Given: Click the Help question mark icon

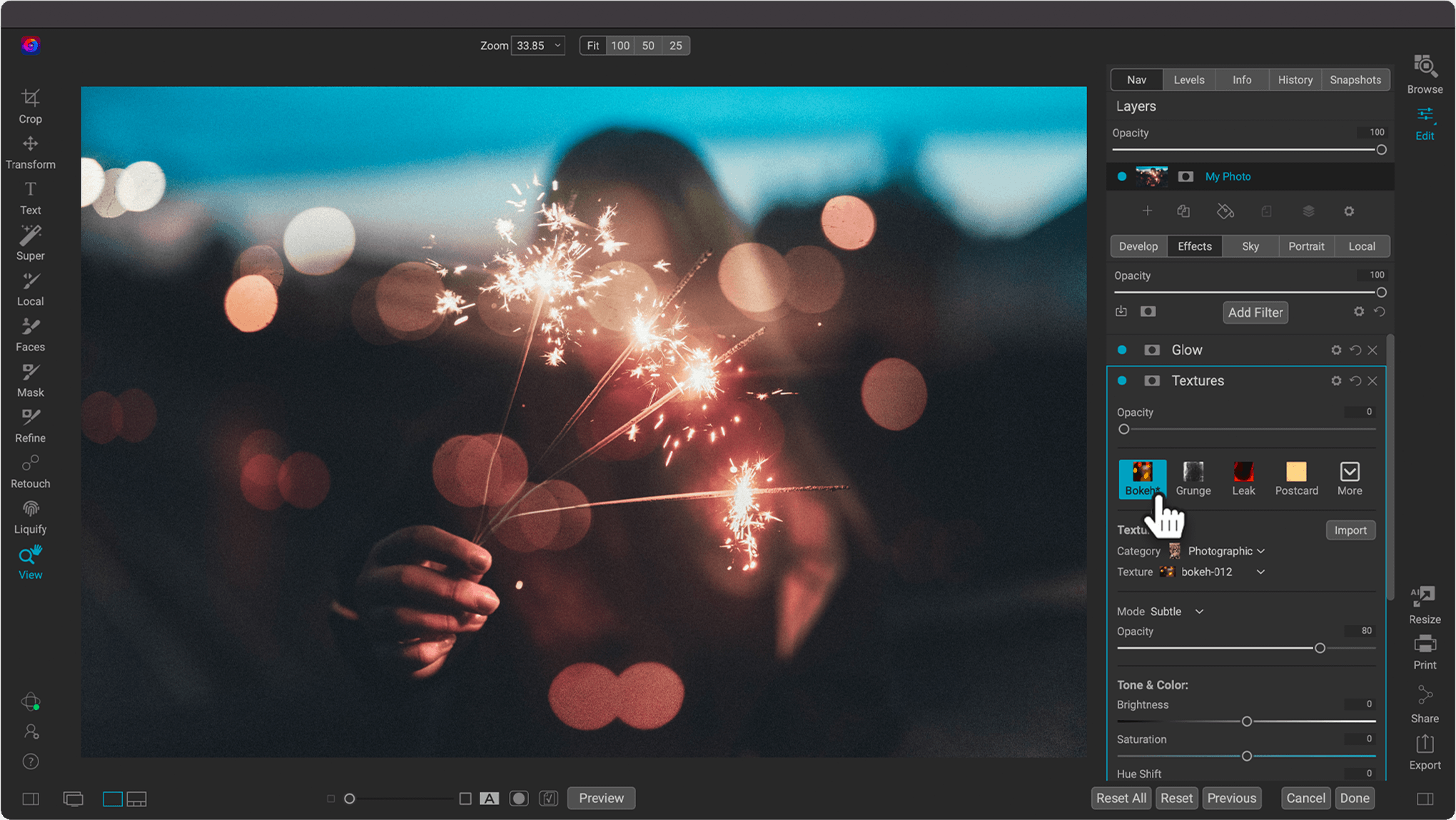Looking at the screenshot, I should click(x=30, y=761).
